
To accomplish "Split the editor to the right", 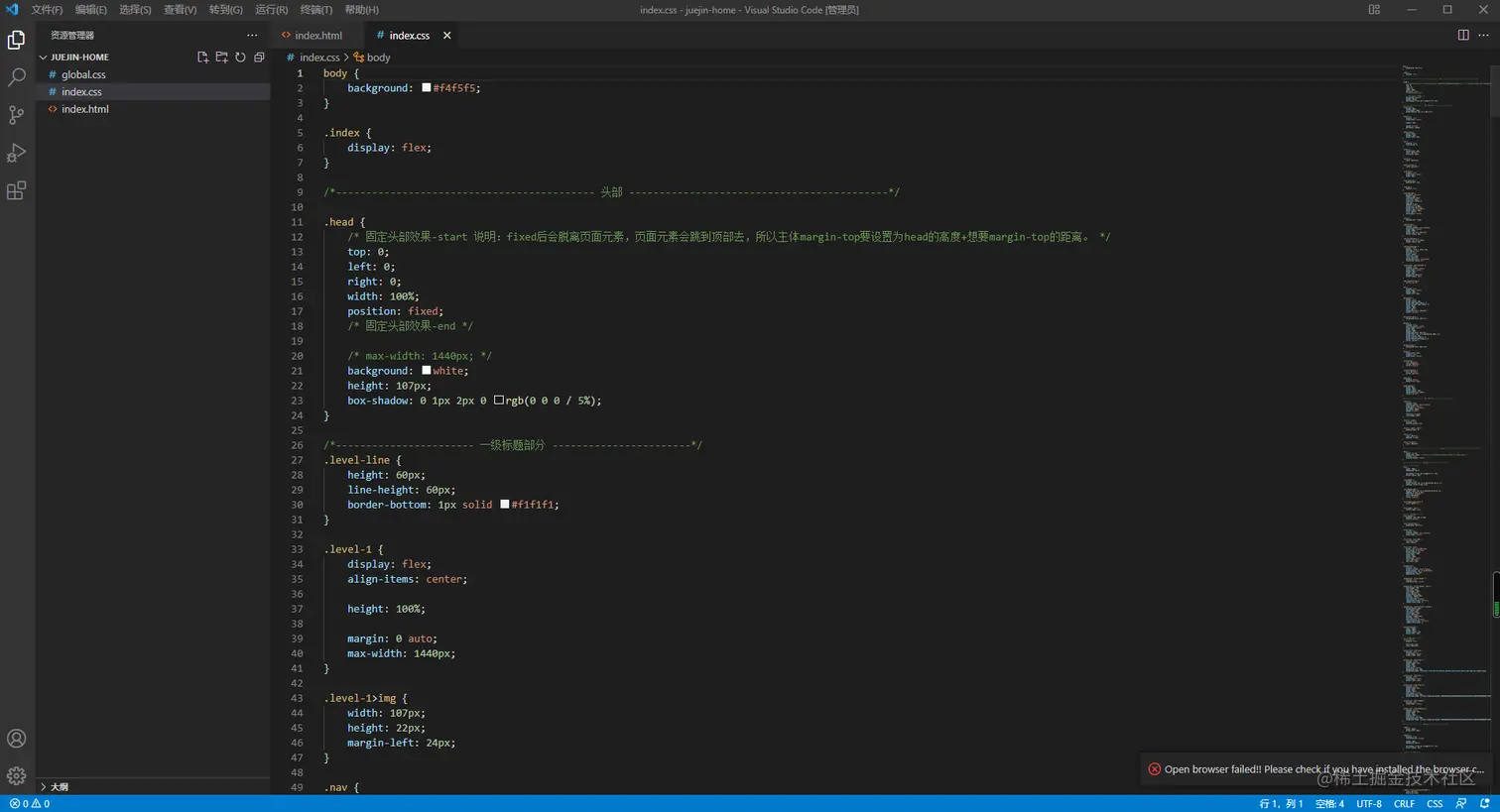I will [x=1463, y=35].
